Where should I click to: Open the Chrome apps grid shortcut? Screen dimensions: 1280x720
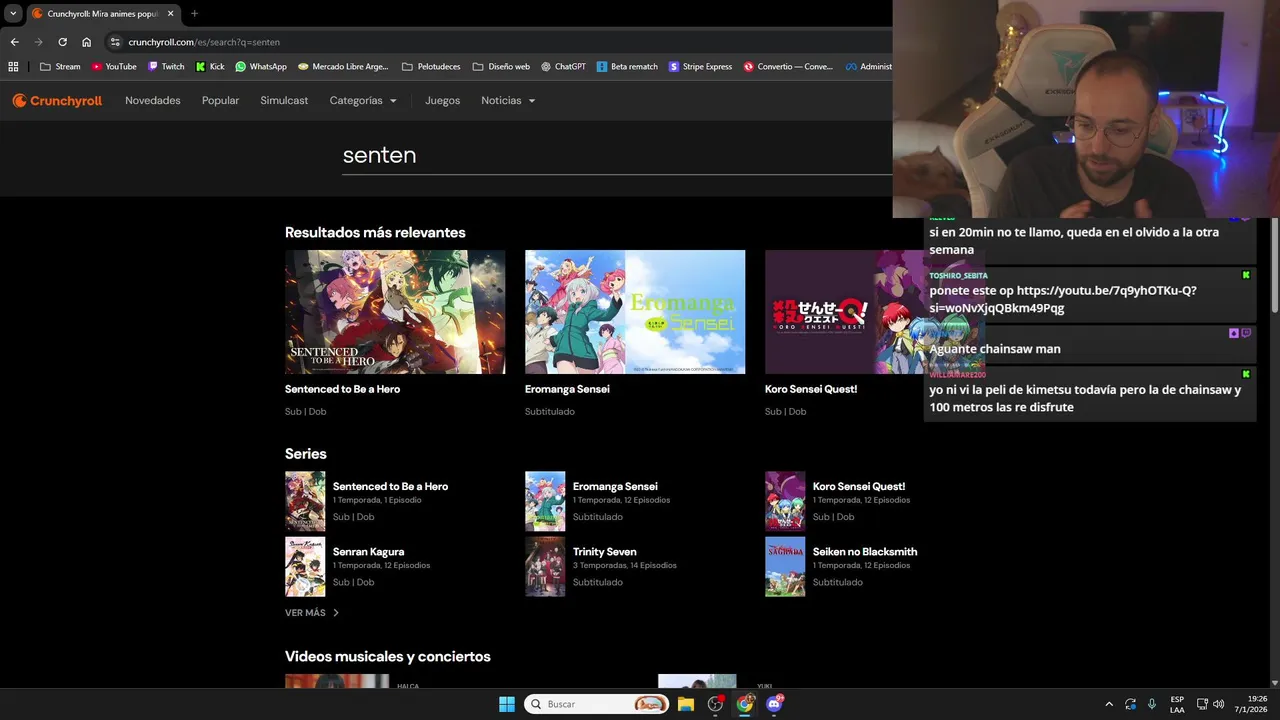point(13,67)
